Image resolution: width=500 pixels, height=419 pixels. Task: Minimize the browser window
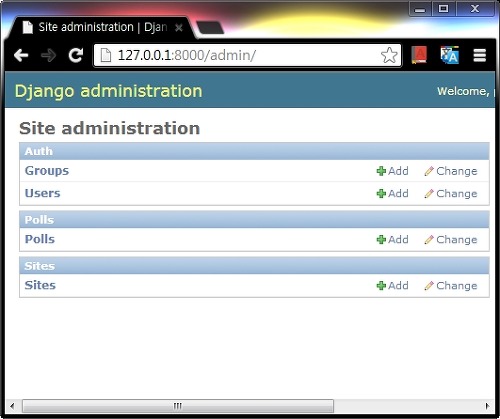click(x=420, y=9)
